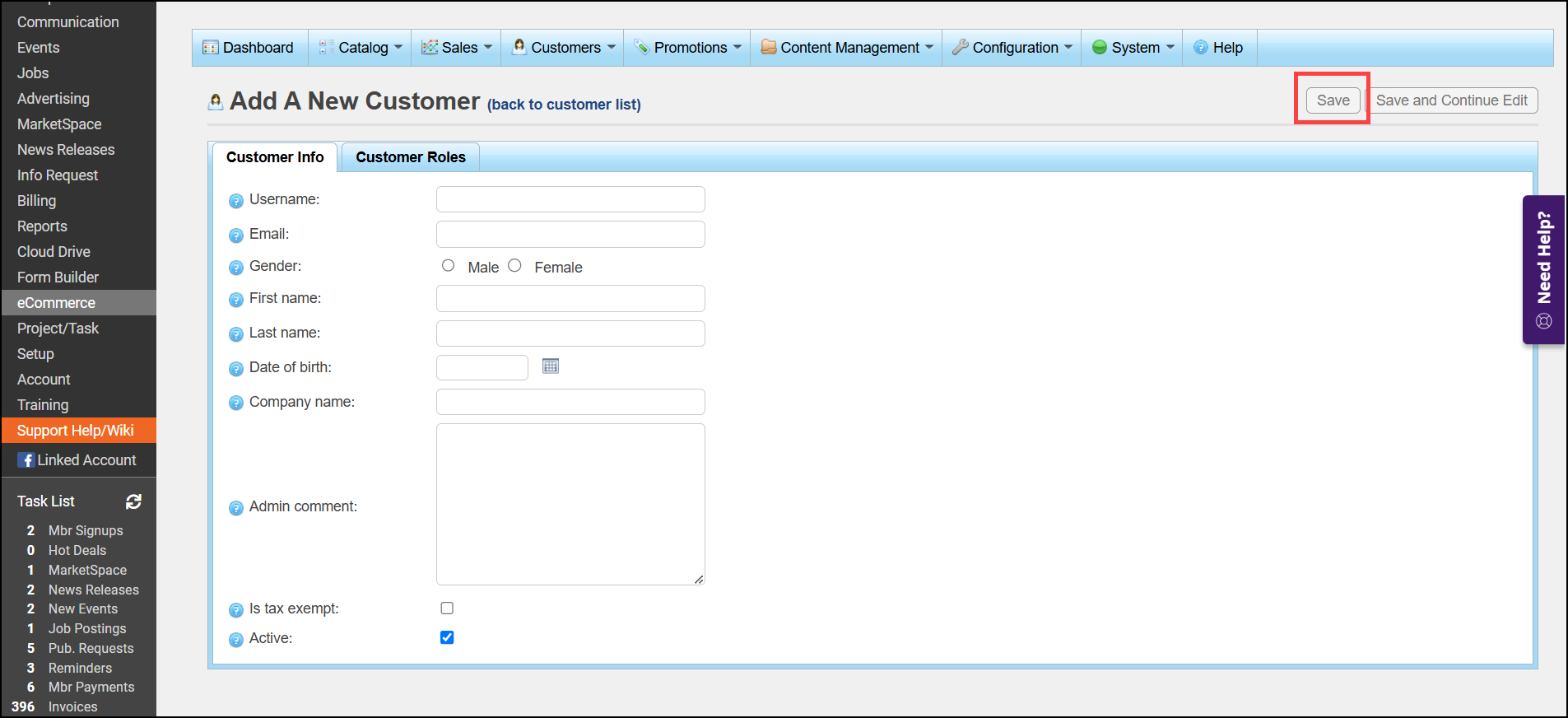Click the Sales chart icon
The width and height of the screenshot is (1568, 718).
tap(430, 48)
